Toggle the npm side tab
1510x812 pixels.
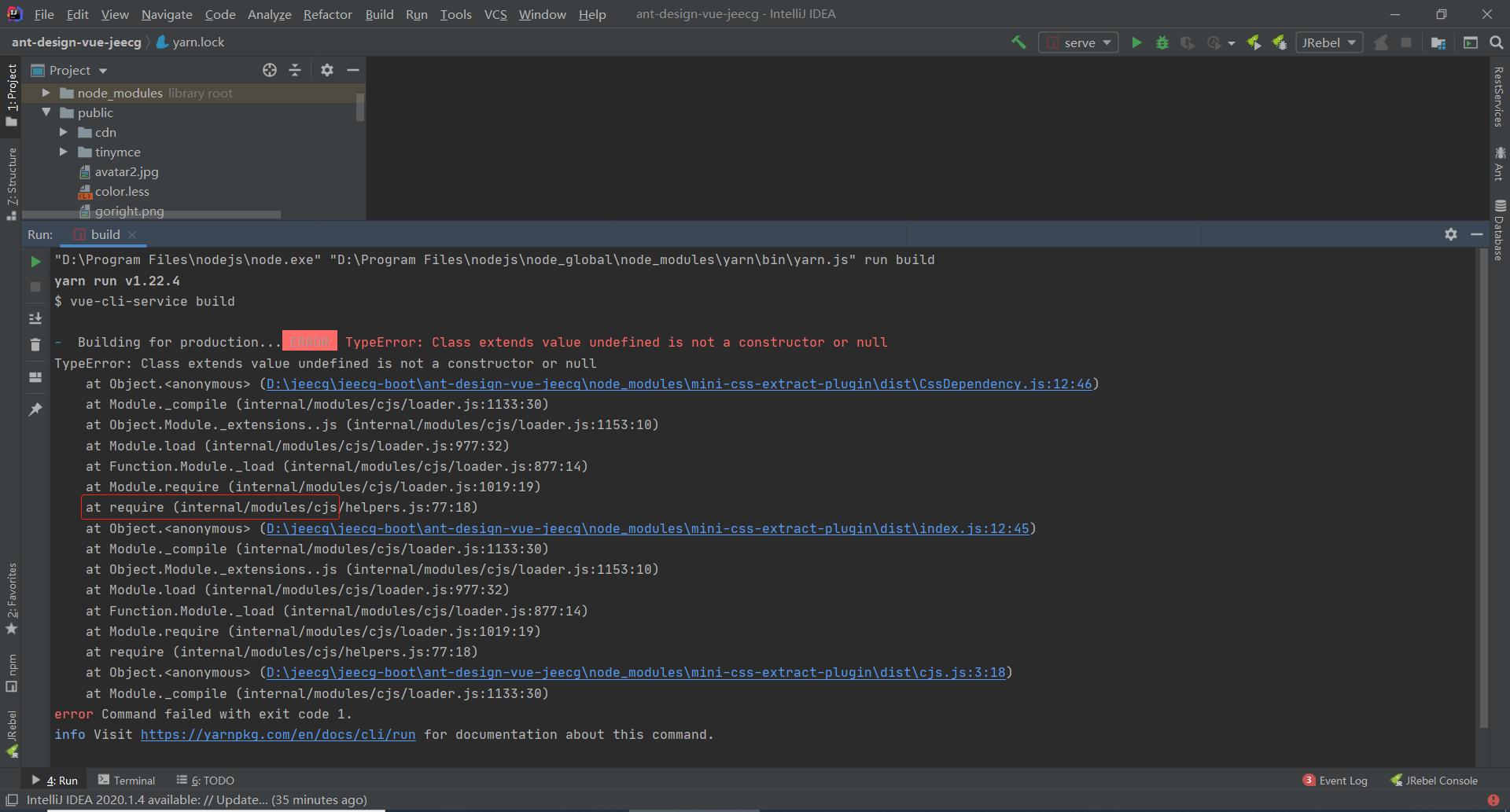[11, 673]
